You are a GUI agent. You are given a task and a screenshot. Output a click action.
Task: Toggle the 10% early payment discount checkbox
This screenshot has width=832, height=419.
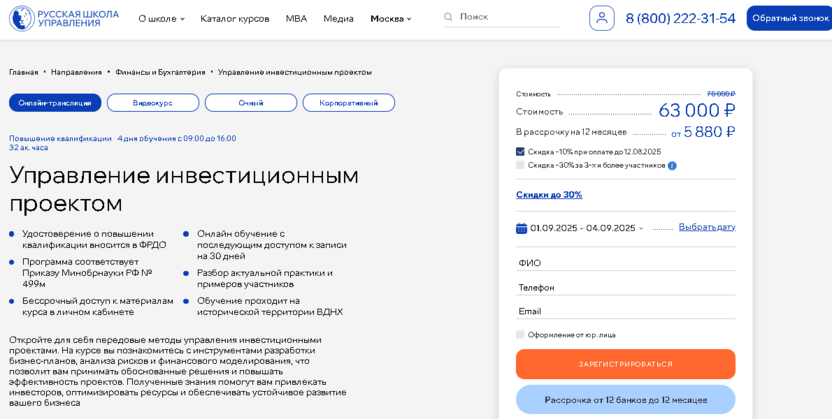pos(520,152)
